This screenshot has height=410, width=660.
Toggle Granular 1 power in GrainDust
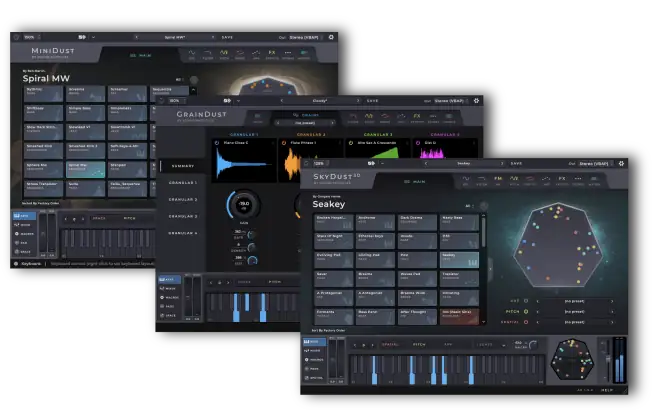pos(217,143)
